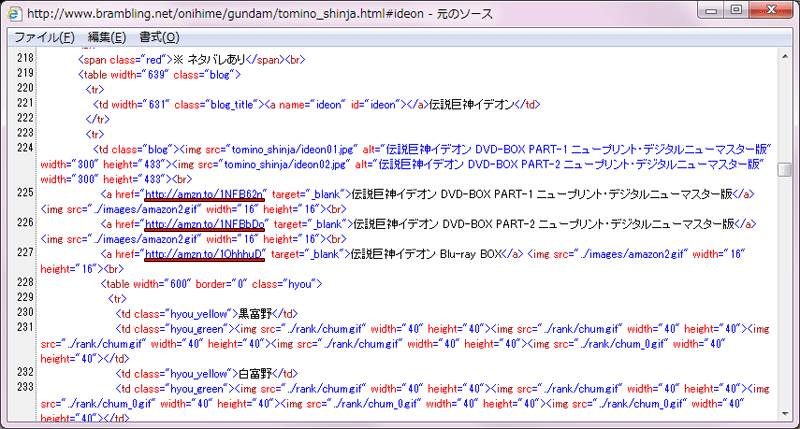This screenshot has height=429, width=800.
Task: Click the table width="639" tag on line 219
Action: pos(159,74)
